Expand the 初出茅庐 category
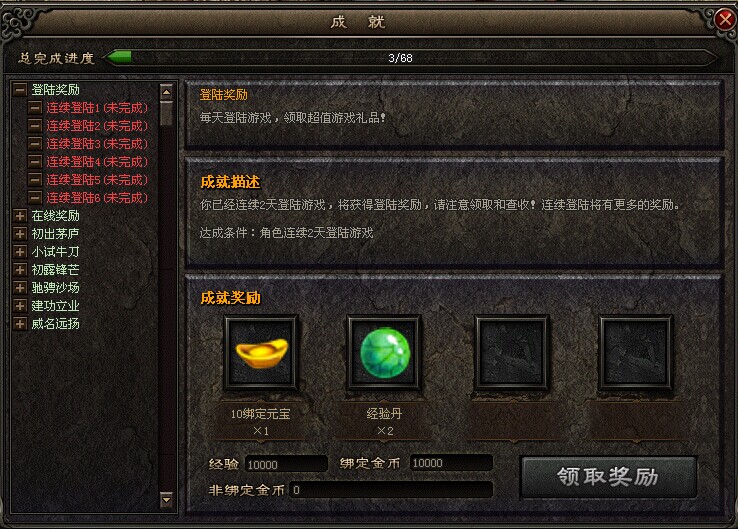Viewport: 738px width, 529px height. tap(20, 233)
